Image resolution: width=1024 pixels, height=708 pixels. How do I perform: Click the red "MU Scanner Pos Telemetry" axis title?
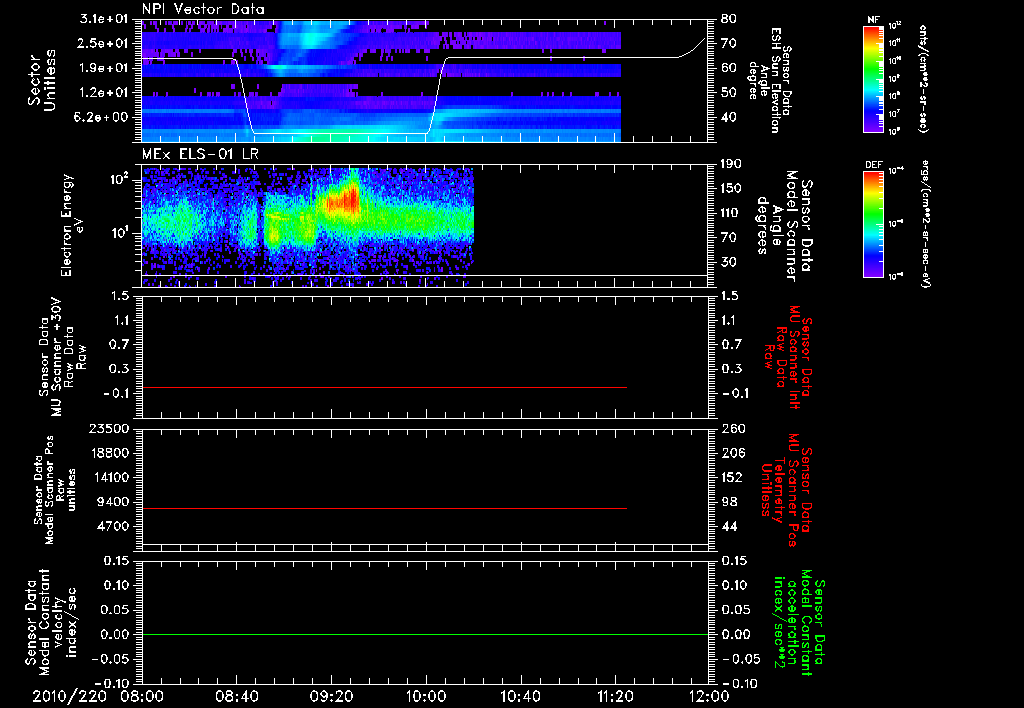pyautogui.click(x=786, y=491)
